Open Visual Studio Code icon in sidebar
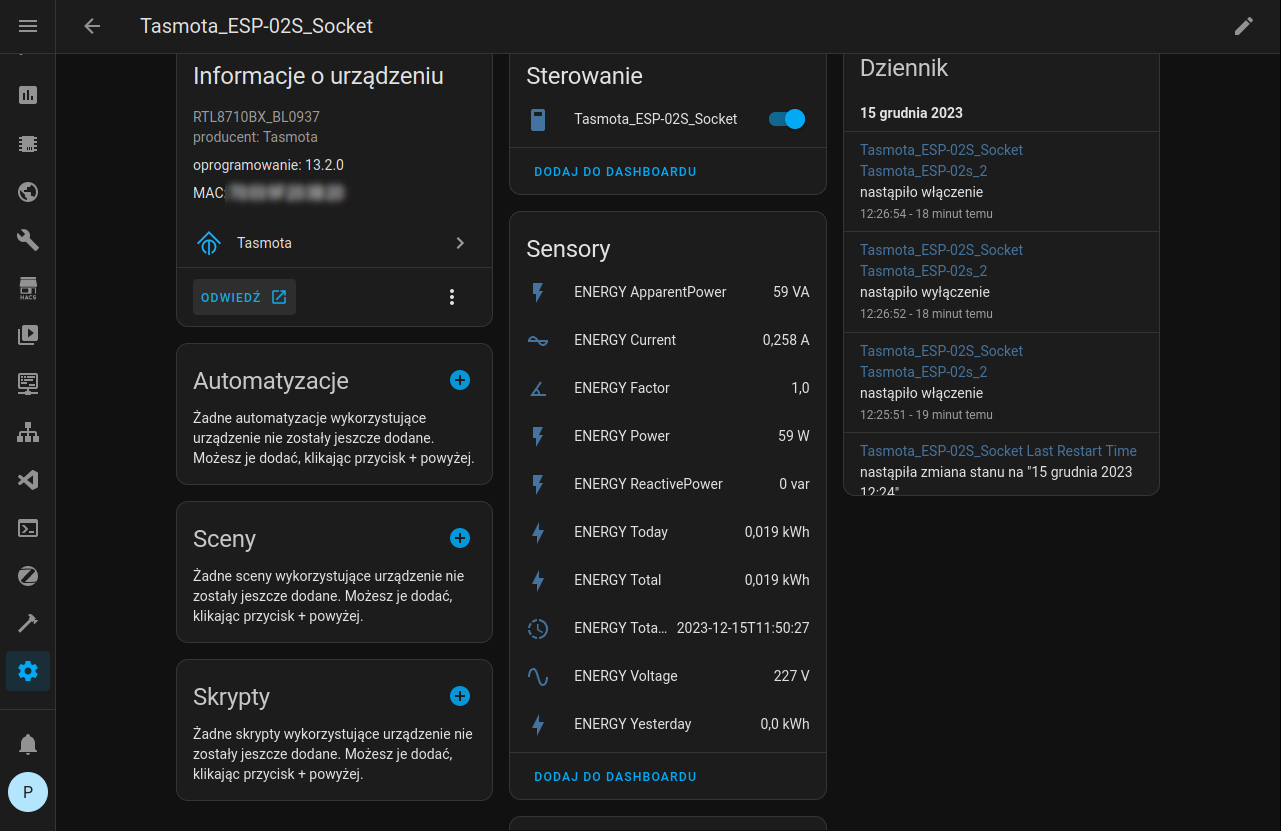 tap(28, 480)
